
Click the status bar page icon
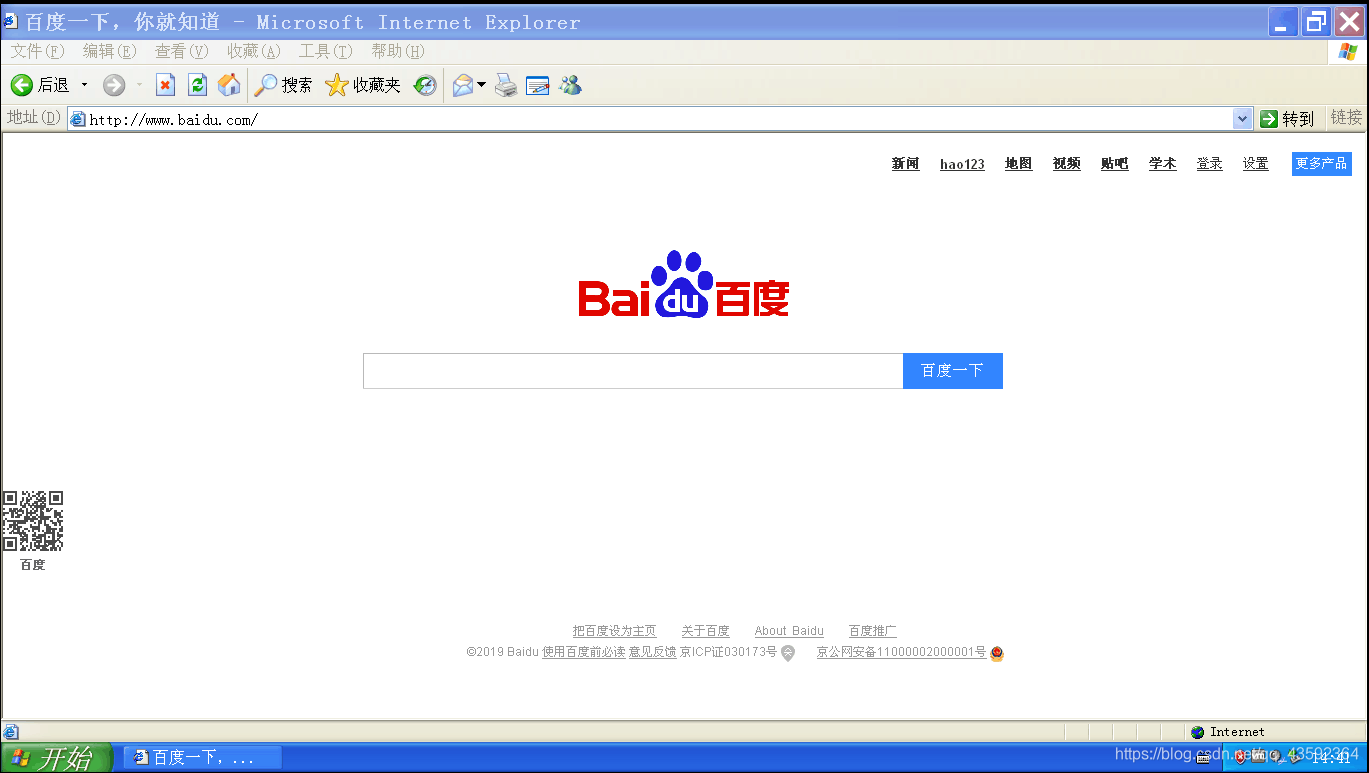(11, 732)
